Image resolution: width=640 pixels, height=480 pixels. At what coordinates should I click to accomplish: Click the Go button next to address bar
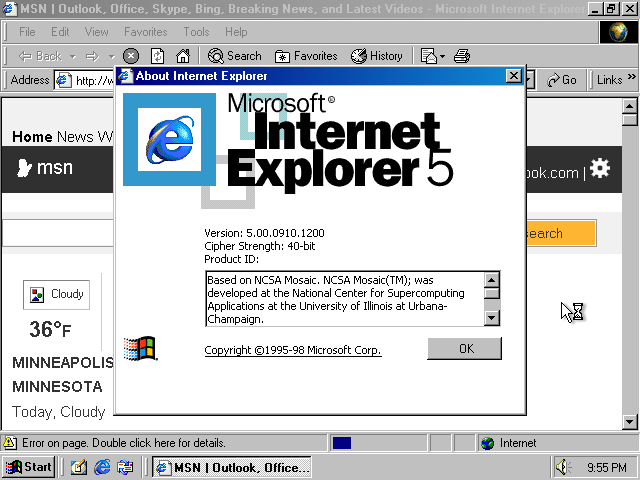(562, 80)
